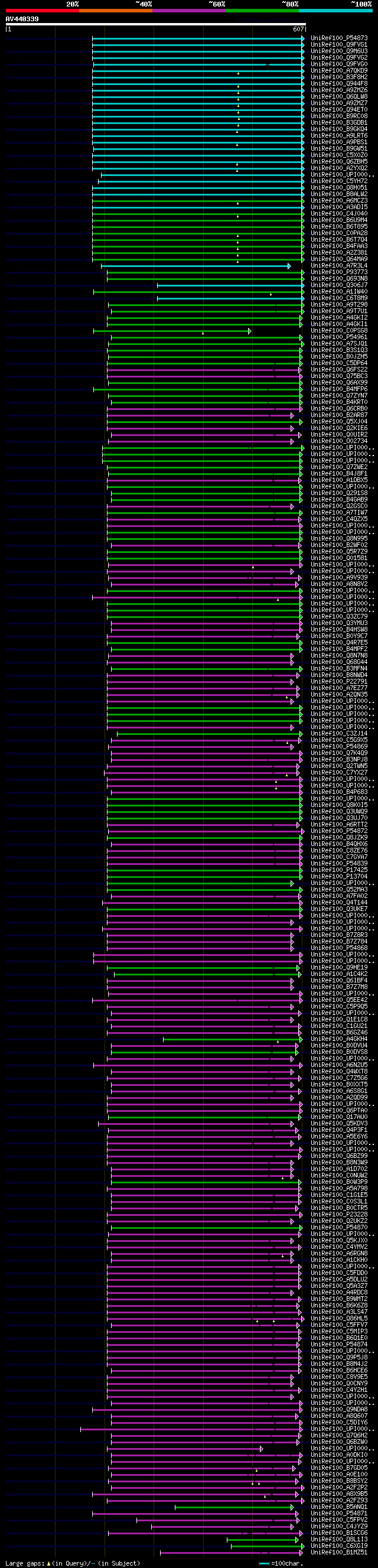The image size is (378, 1568).
Task: Open hit UniRef100_Q9M6U3
Action: coord(339,51)
